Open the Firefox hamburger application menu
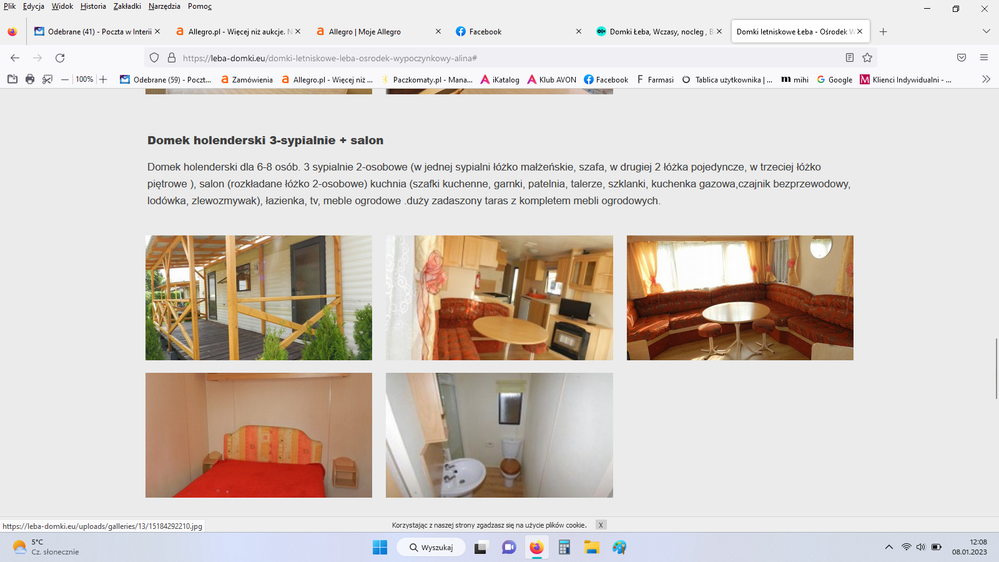999x562 pixels. (984, 58)
